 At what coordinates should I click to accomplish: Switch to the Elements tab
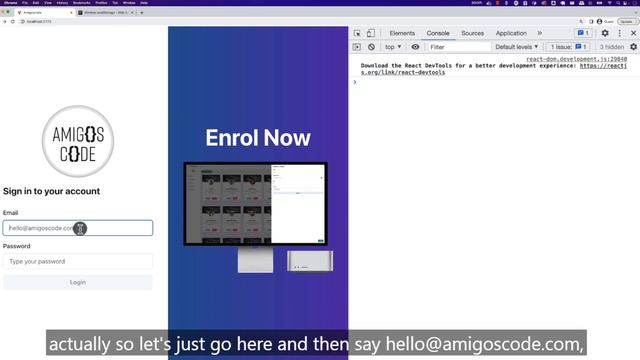pyautogui.click(x=402, y=33)
